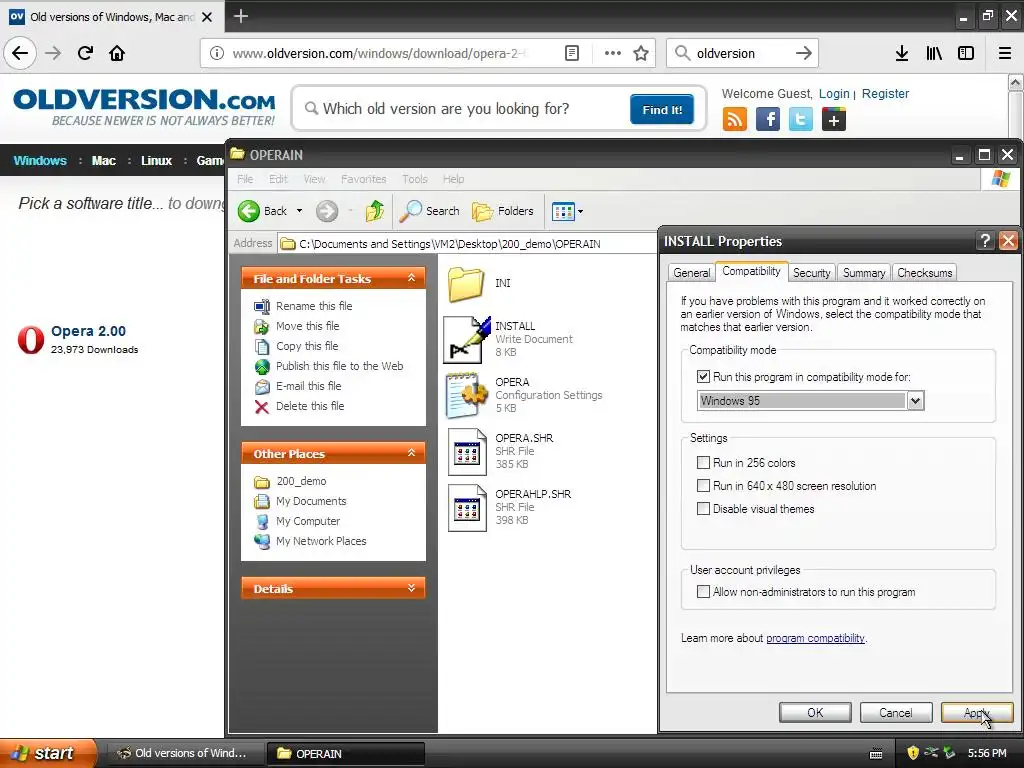Open the Windows 95 compatibility dropdown
Screen dimensions: 1024x768
pyautogui.click(x=915, y=401)
